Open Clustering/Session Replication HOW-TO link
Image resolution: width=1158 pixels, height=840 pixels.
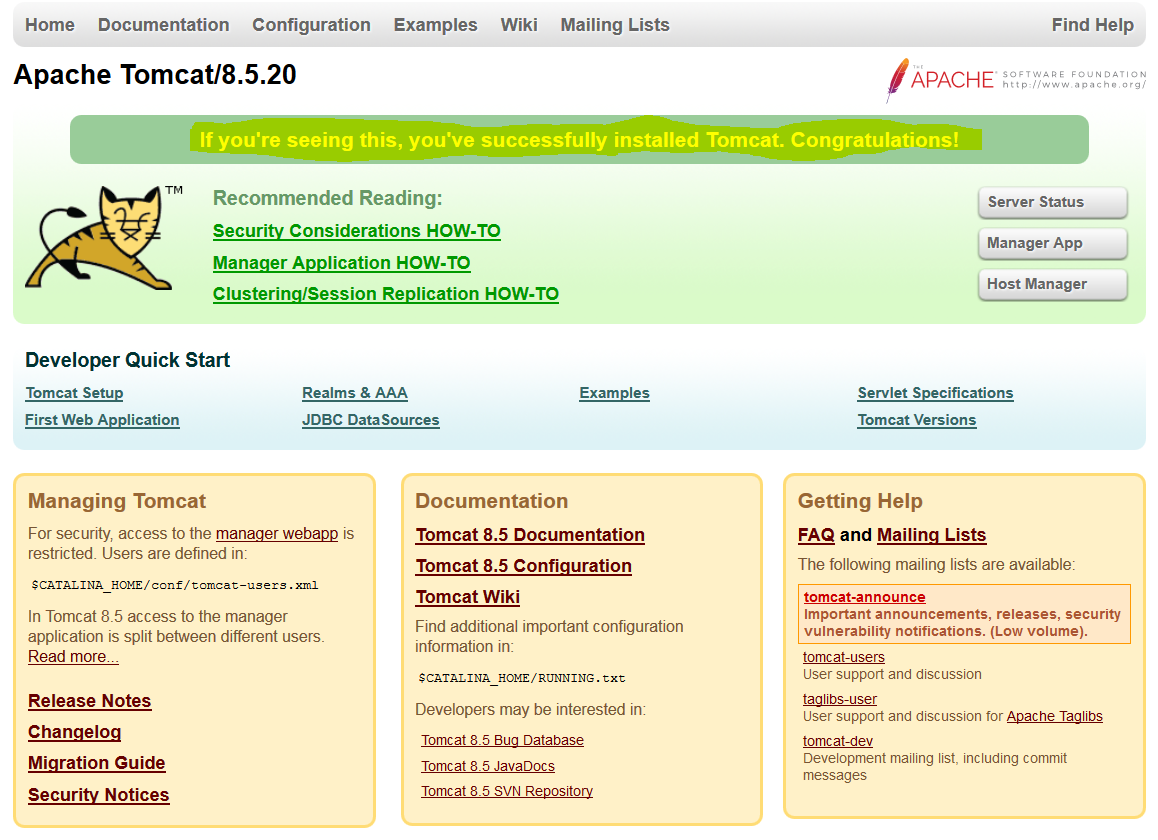click(386, 294)
